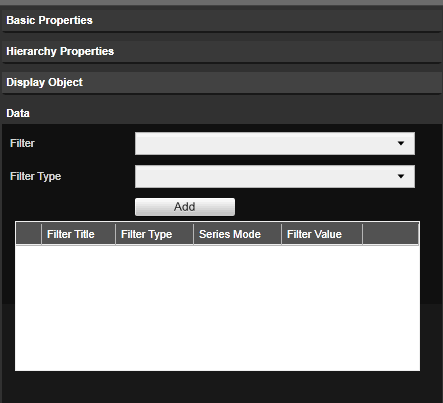
Task: Sort by the Filter Title column header
Action: tap(78, 234)
